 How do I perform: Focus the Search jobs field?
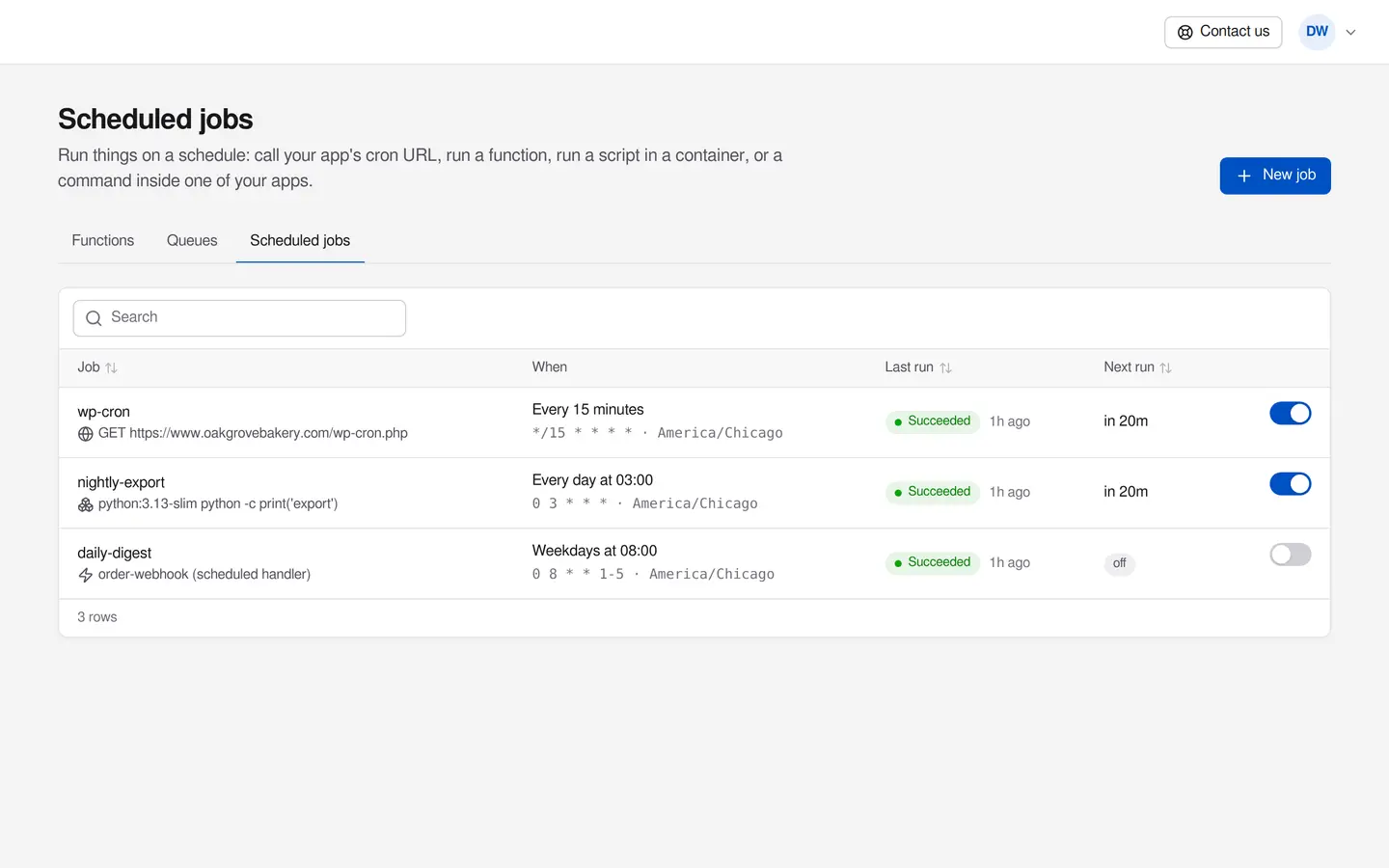click(x=239, y=318)
